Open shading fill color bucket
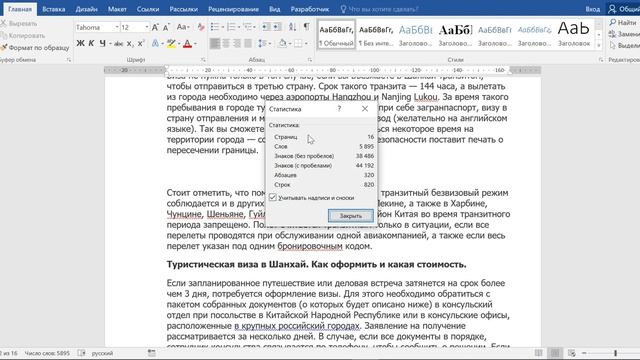 (x=282, y=43)
